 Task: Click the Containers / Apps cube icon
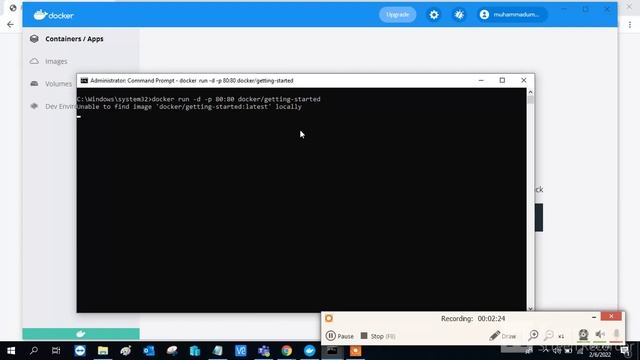[x=34, y=39]
